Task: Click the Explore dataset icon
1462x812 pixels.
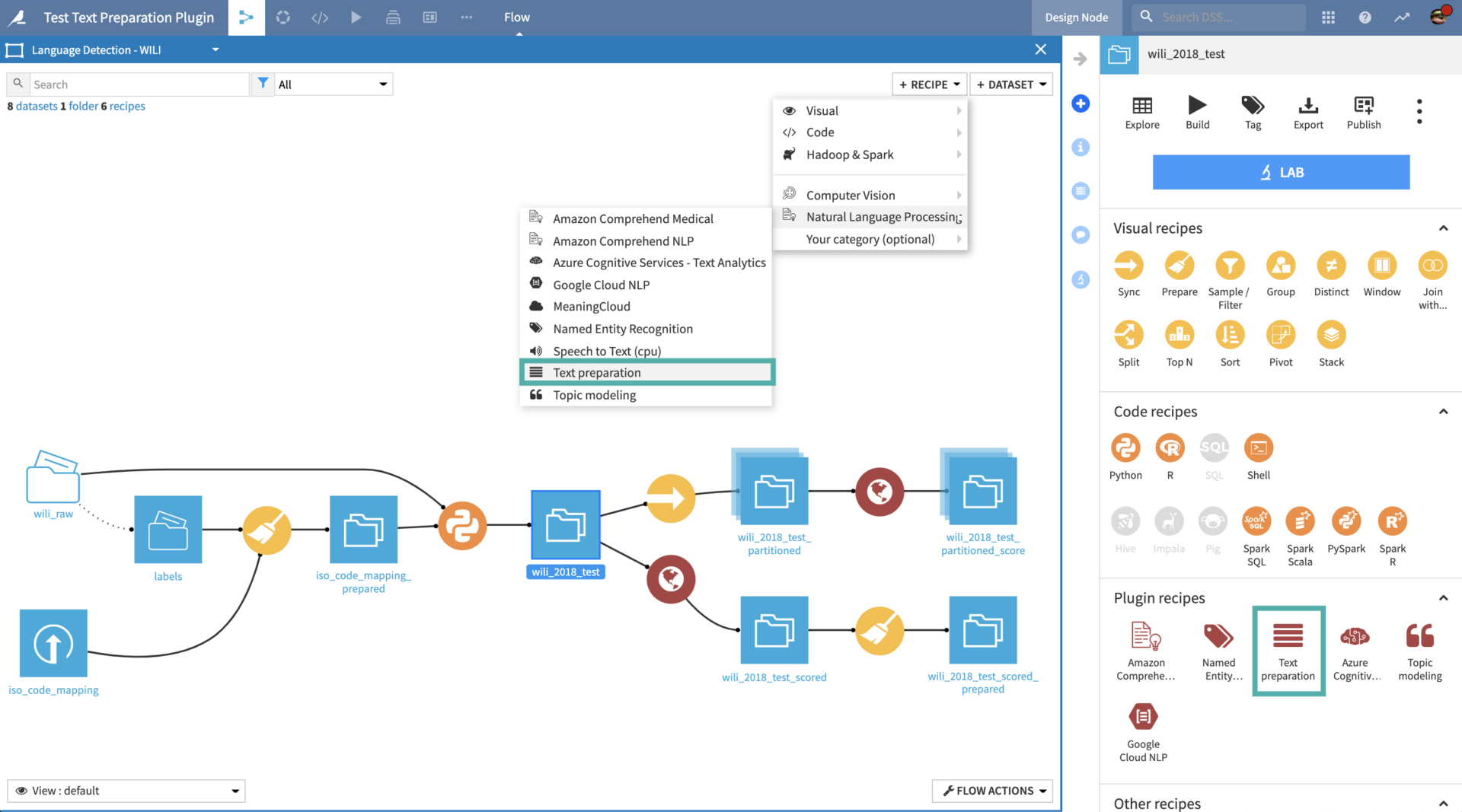Action: click(1141, 106)
